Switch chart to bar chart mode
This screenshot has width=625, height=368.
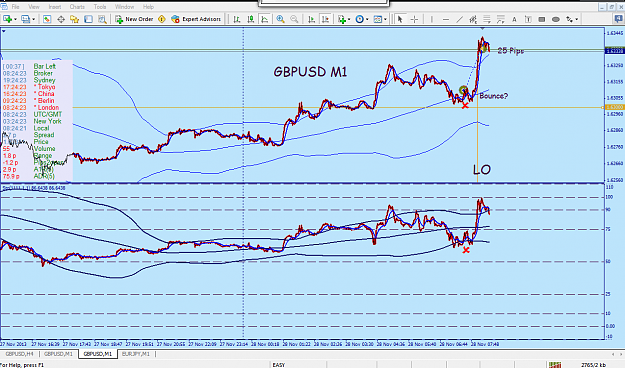click(x=237, y=19)
